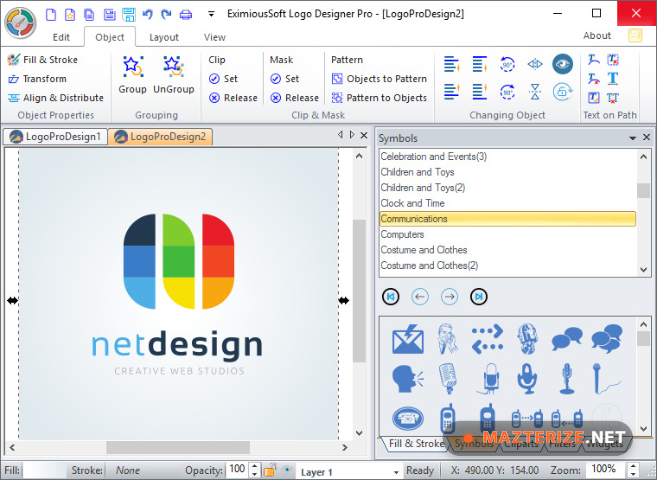Convert Objects to Pattern
Image resolution: width=657 pixels, height=480 pixels.
click(x=379, y=79)
